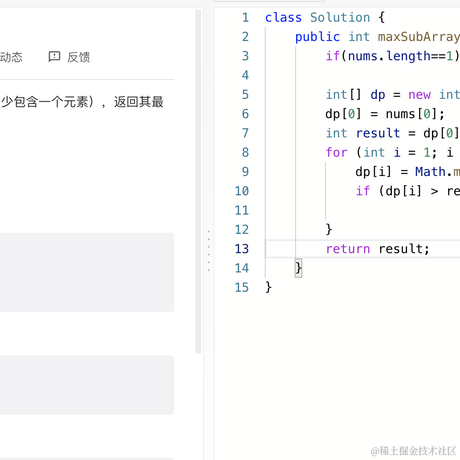Click line number 2 in editor gutter
This screenshot has height=460, width=460.
tap(245, 37)
